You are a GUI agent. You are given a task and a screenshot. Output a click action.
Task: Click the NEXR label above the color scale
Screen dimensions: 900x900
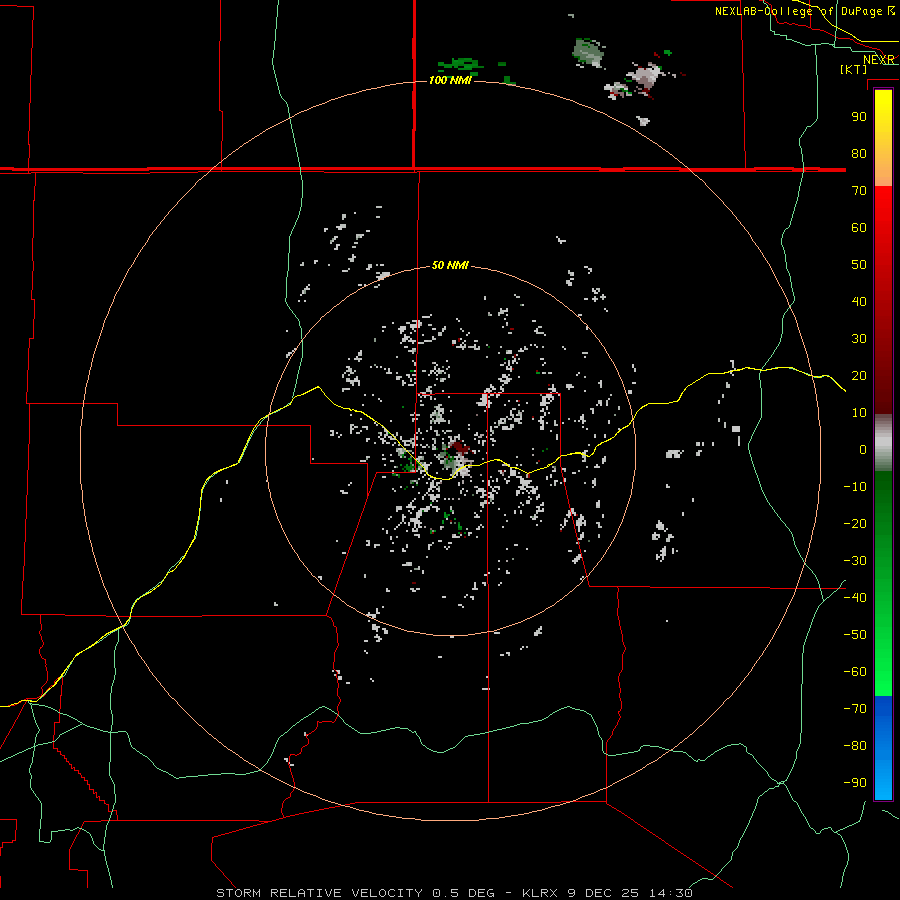(879, 60)
